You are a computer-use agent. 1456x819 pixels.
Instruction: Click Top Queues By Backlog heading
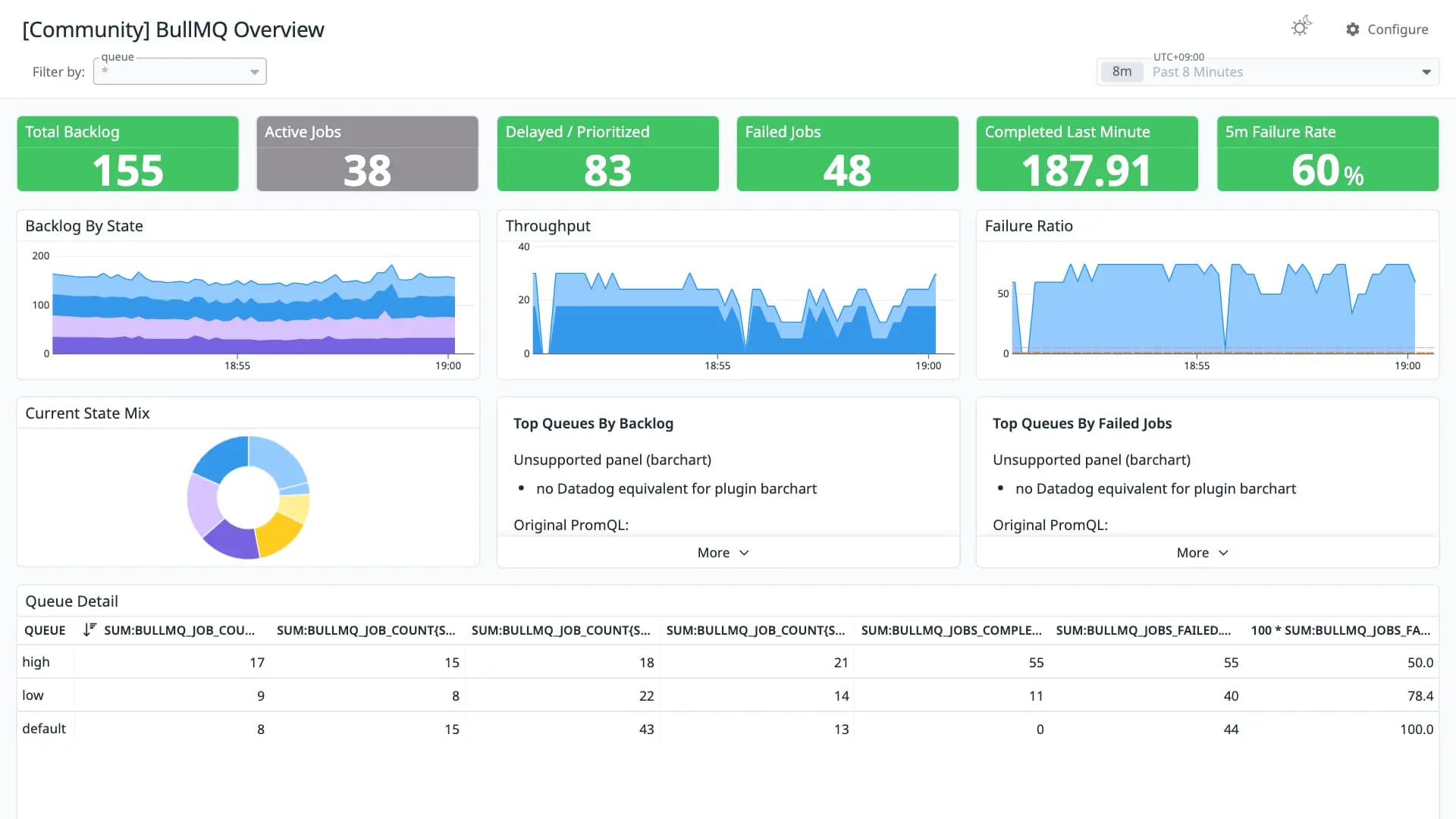pyautogui.click(x=593, y=423)
